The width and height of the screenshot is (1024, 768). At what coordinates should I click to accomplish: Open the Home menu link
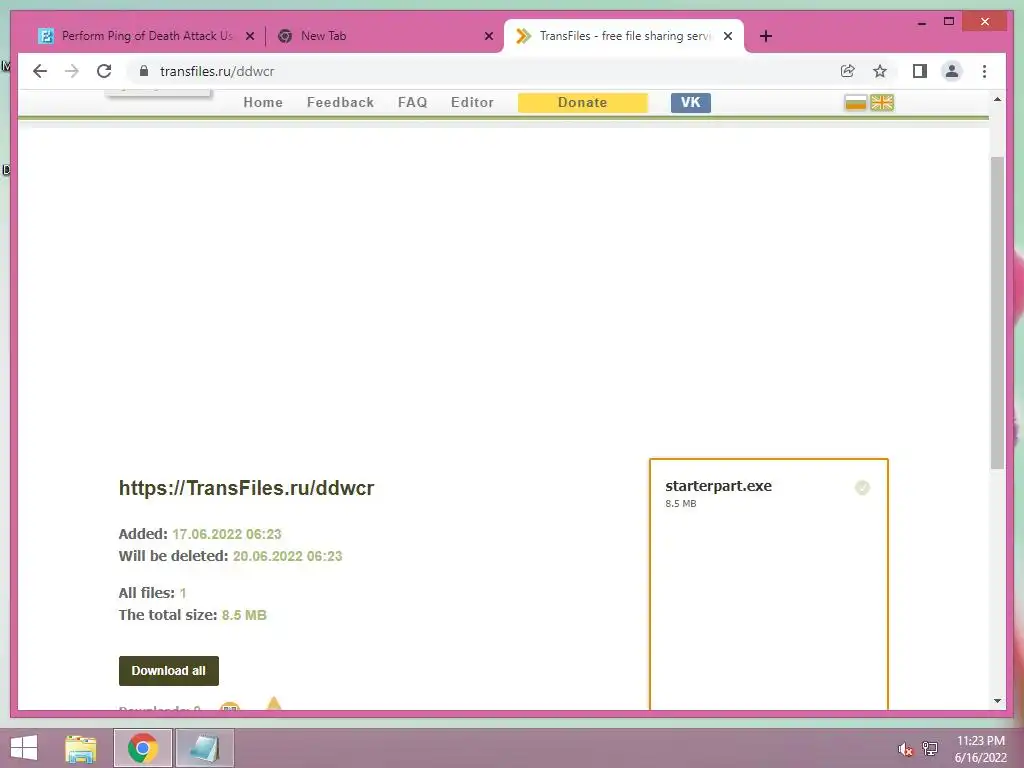pos(263,103)
